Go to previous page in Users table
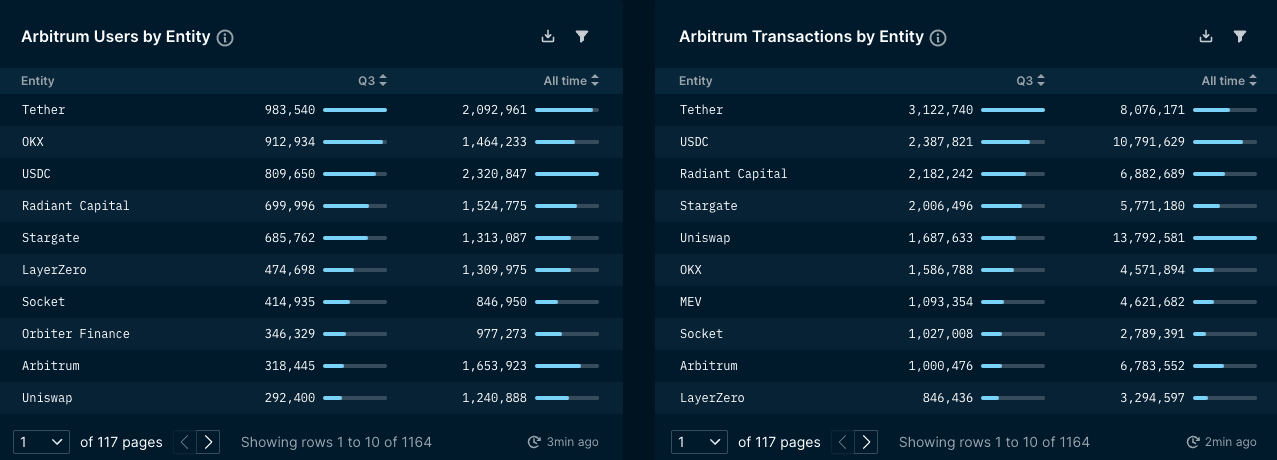 click(184, 441)
